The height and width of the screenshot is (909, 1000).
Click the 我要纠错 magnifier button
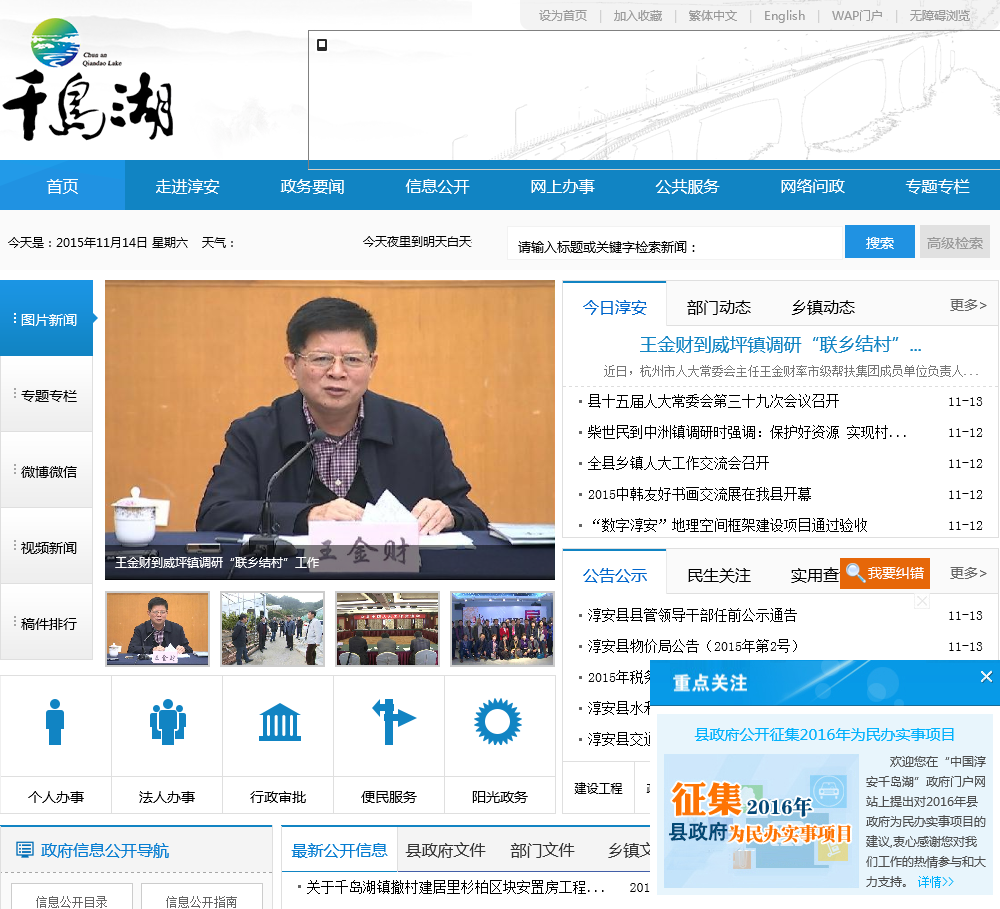coord(885,573)
